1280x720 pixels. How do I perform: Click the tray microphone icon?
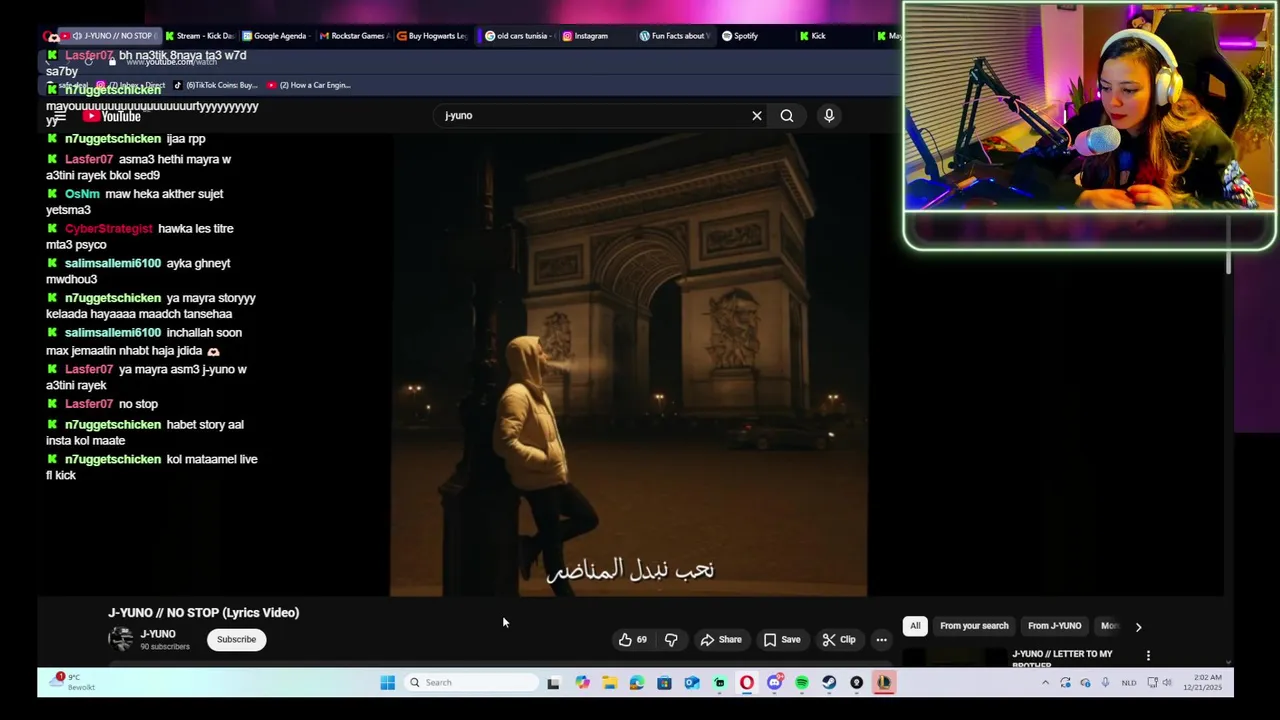(1105, 683)
